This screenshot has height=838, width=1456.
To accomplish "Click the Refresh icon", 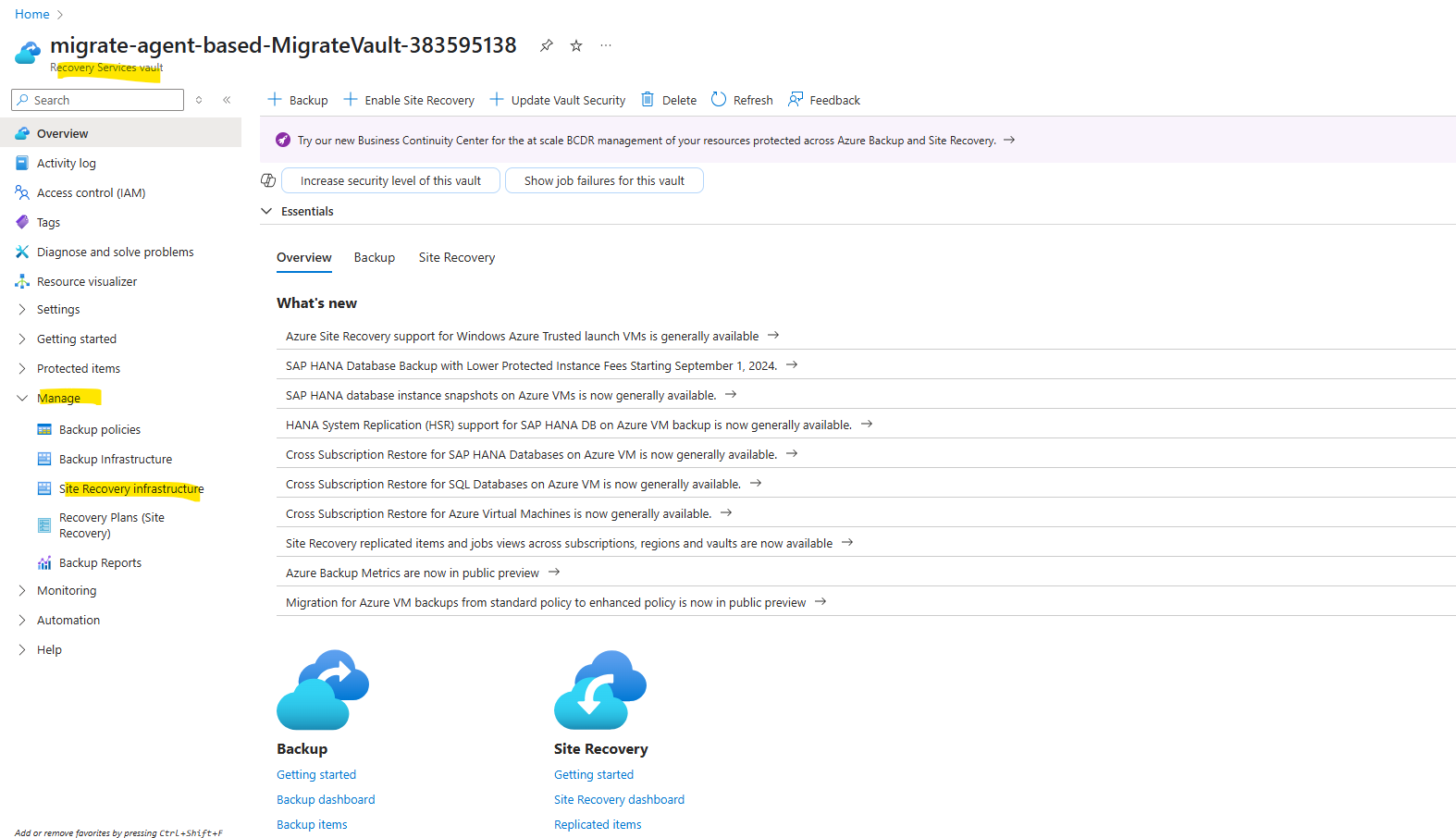I will (x=719, y=99).
